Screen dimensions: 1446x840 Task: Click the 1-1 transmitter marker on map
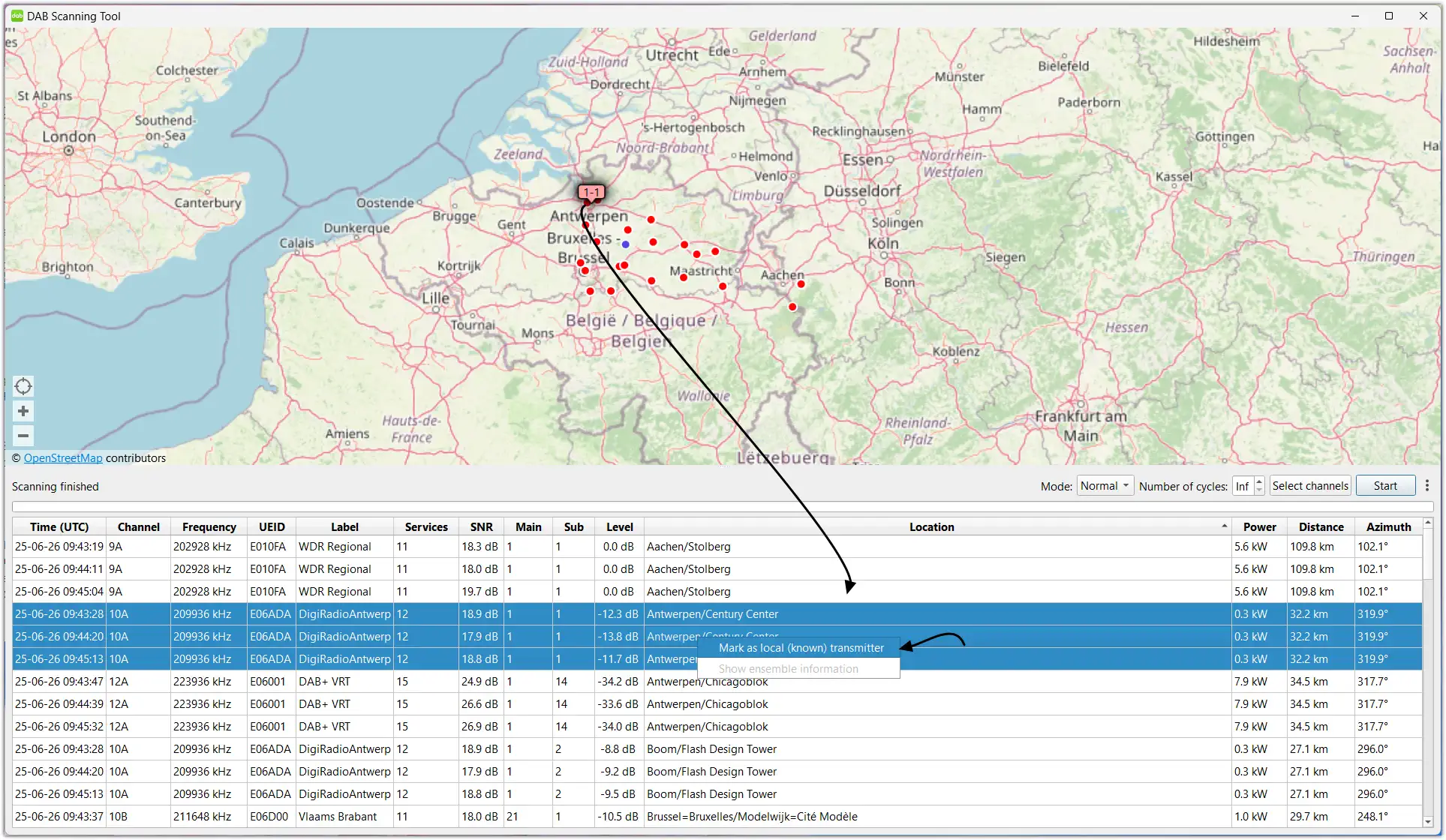click(x=591, y=193)
